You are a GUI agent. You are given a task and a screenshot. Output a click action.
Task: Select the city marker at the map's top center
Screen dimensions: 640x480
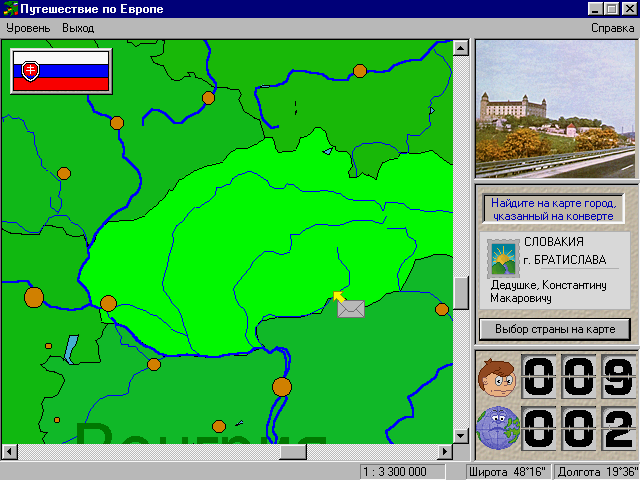coord(209,98)
